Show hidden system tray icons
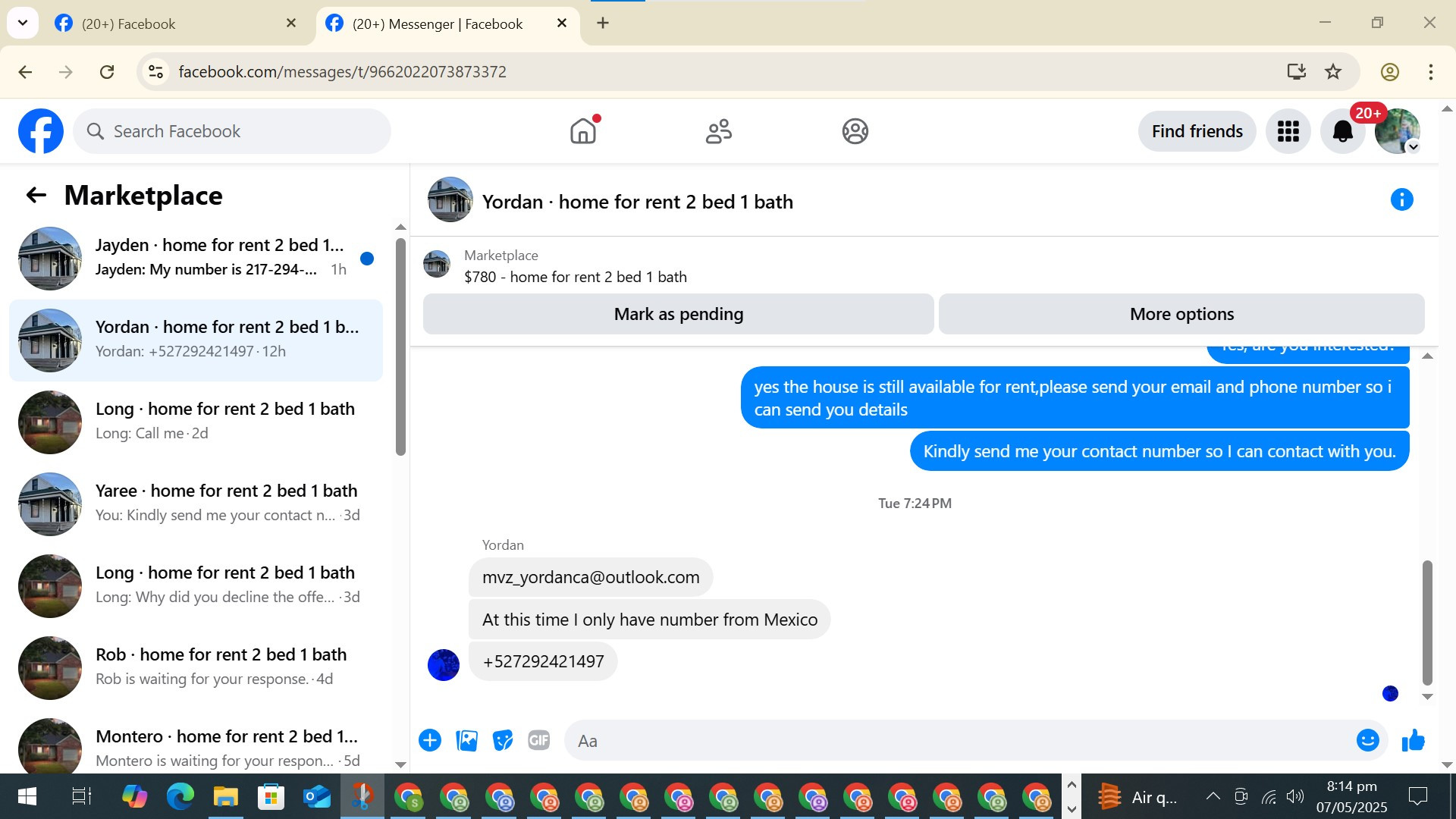Image resolution: width=1456 pixels, height=819 pixels. pos(1213,796)
